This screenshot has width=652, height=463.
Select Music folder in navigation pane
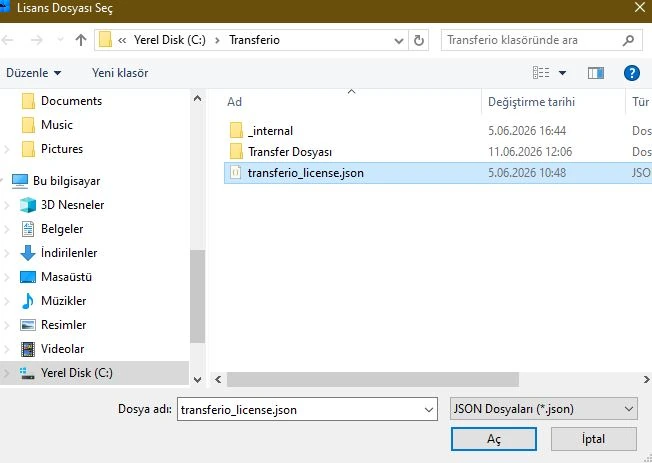coord(57,125)
